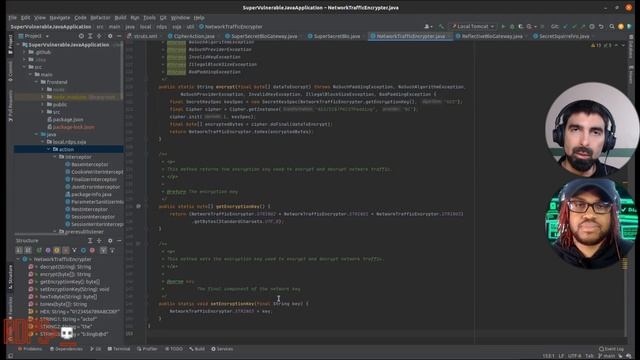Expand the .github folder arrow
640x360 pixels.
[x=24, y=52]
